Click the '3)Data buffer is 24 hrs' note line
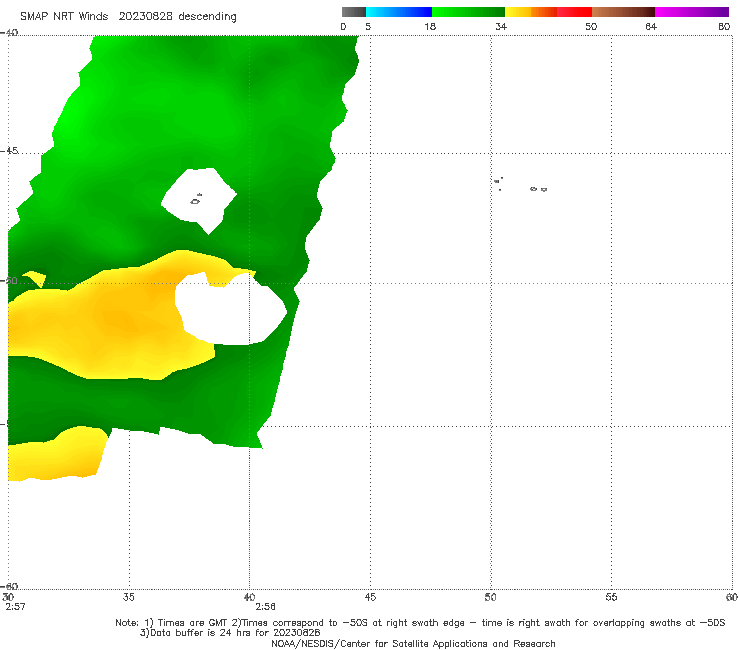Screen dimensions: 740x650 click(x=230, y=633)
